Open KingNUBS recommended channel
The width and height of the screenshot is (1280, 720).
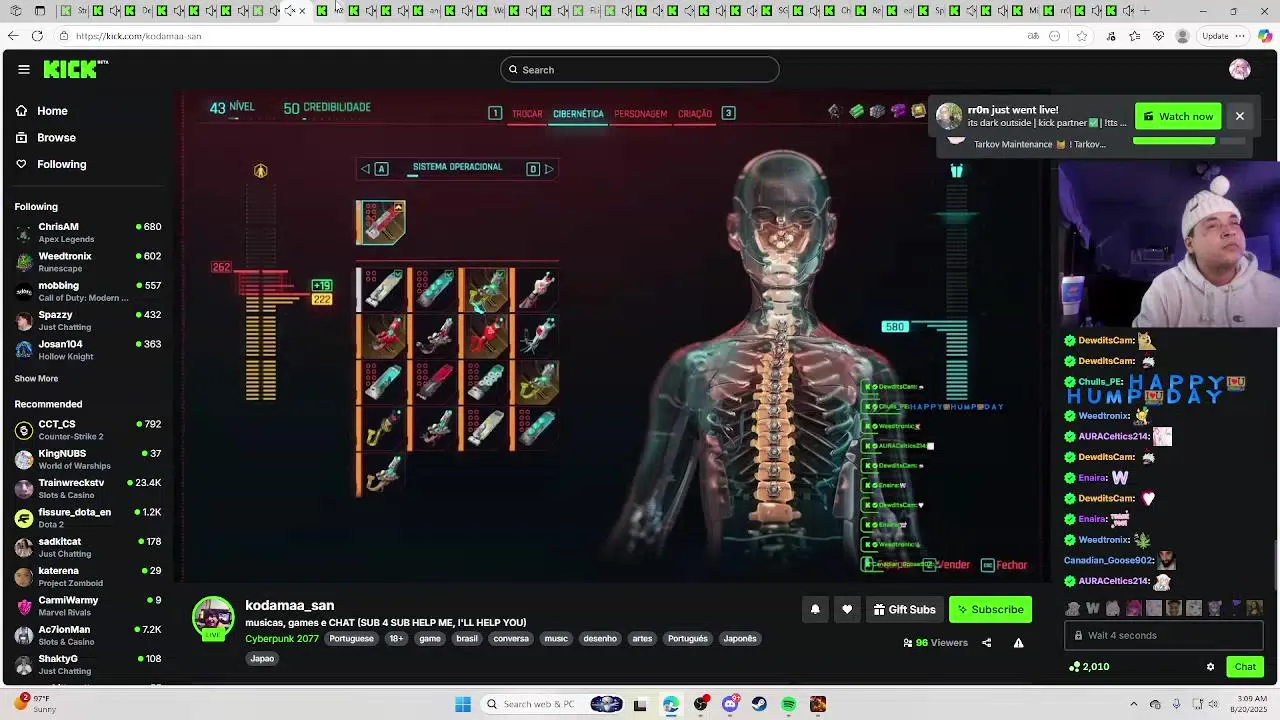pos(88,459)
